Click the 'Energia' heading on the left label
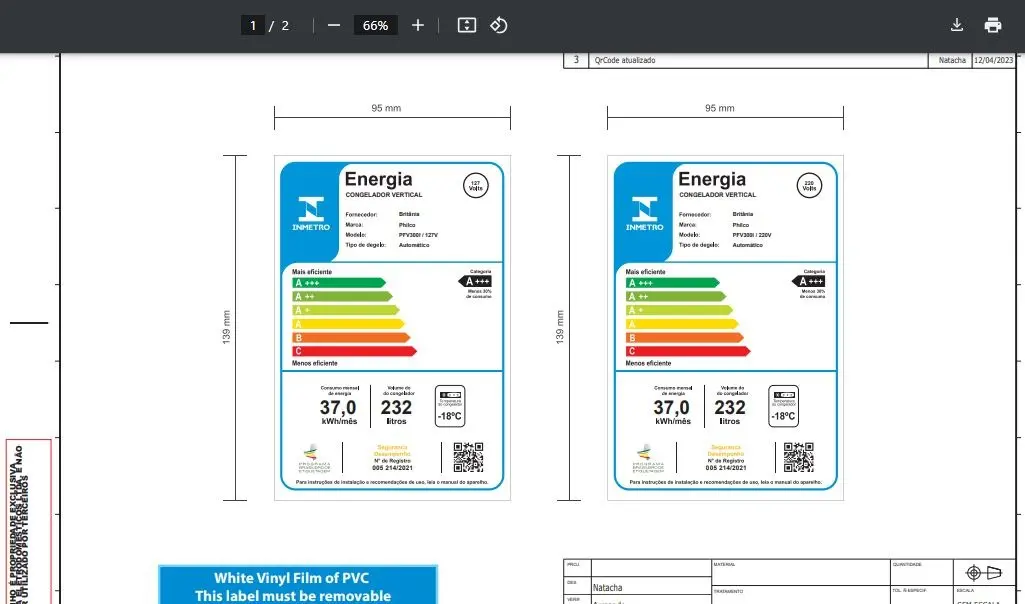The height and width of the screenshot is (604, 1025). (378, 179)
